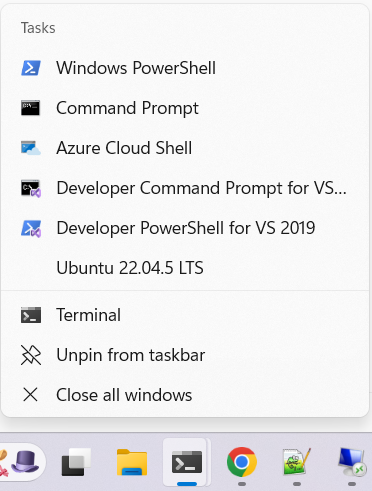Open File Explorer folder icon in taskbar
The height and width of the screenshot is (491, 372).
[132, 462]
